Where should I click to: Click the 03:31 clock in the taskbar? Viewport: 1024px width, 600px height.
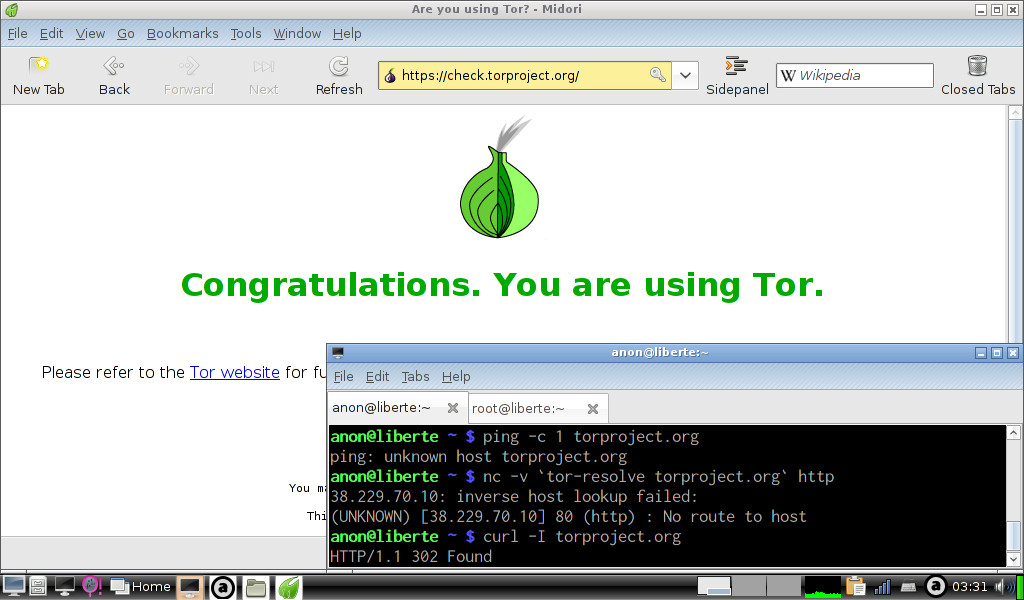click(969, 587)
